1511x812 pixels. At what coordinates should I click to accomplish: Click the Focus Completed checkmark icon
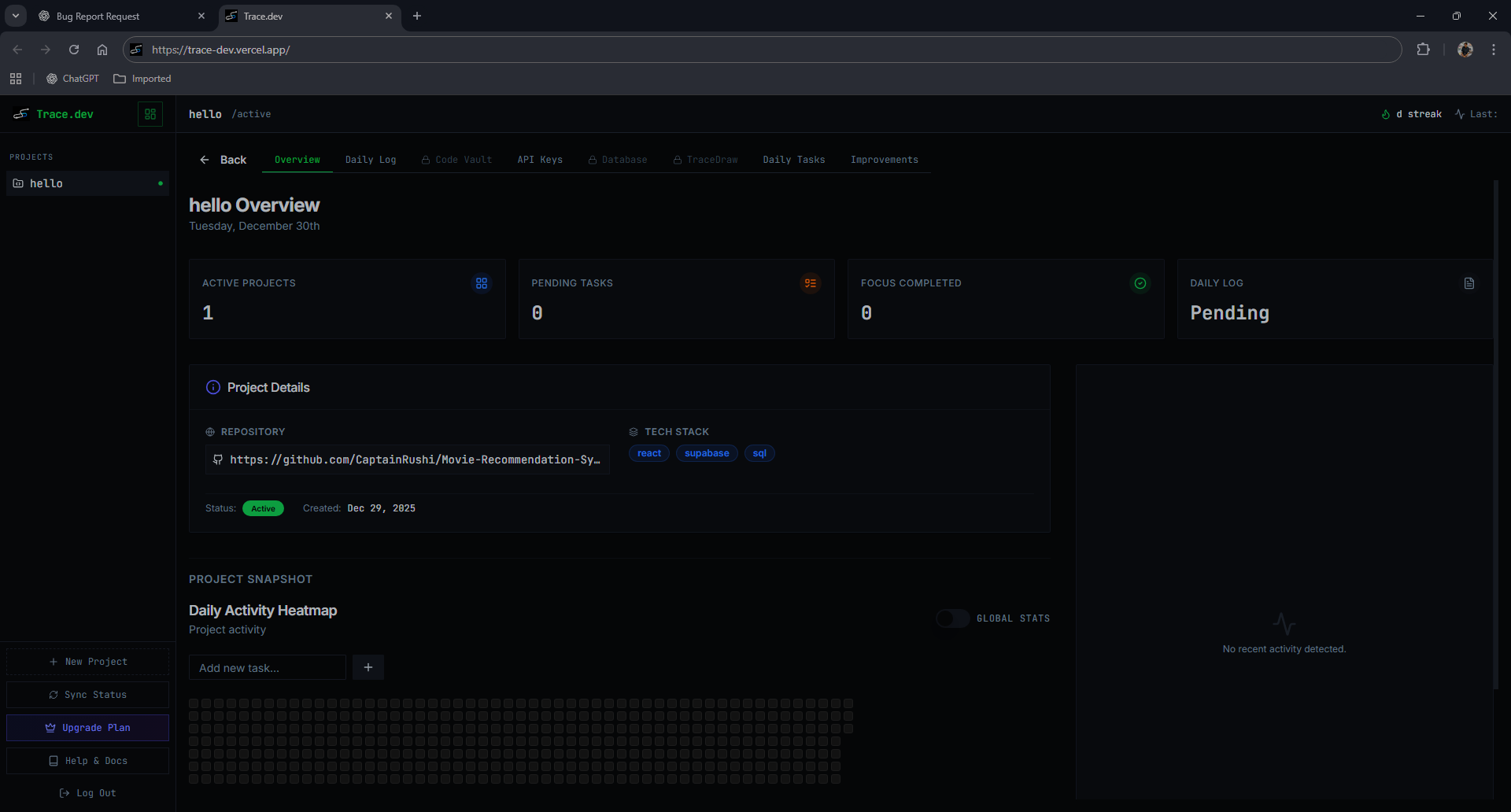1140,283
